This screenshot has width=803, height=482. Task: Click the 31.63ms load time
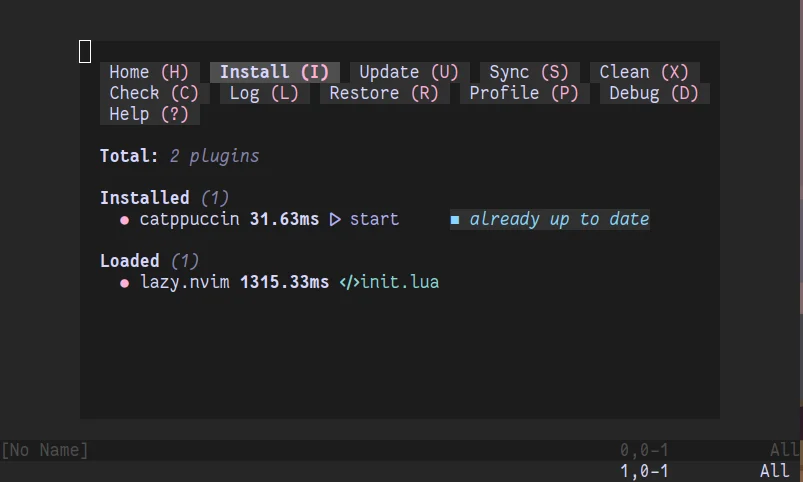click(284, 219)
